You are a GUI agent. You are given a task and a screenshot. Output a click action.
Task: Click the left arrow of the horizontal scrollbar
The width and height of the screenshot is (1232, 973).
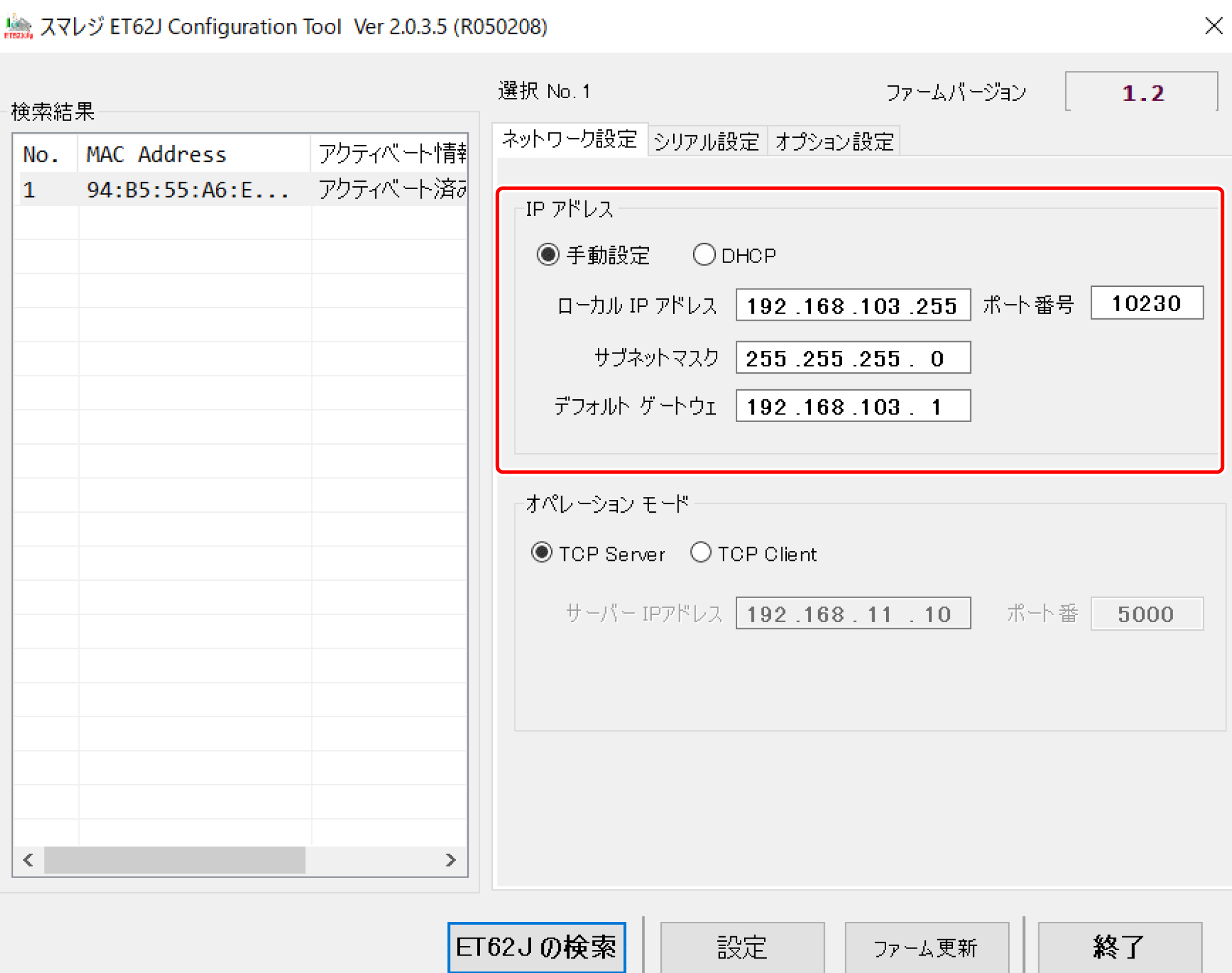point(28,859)
